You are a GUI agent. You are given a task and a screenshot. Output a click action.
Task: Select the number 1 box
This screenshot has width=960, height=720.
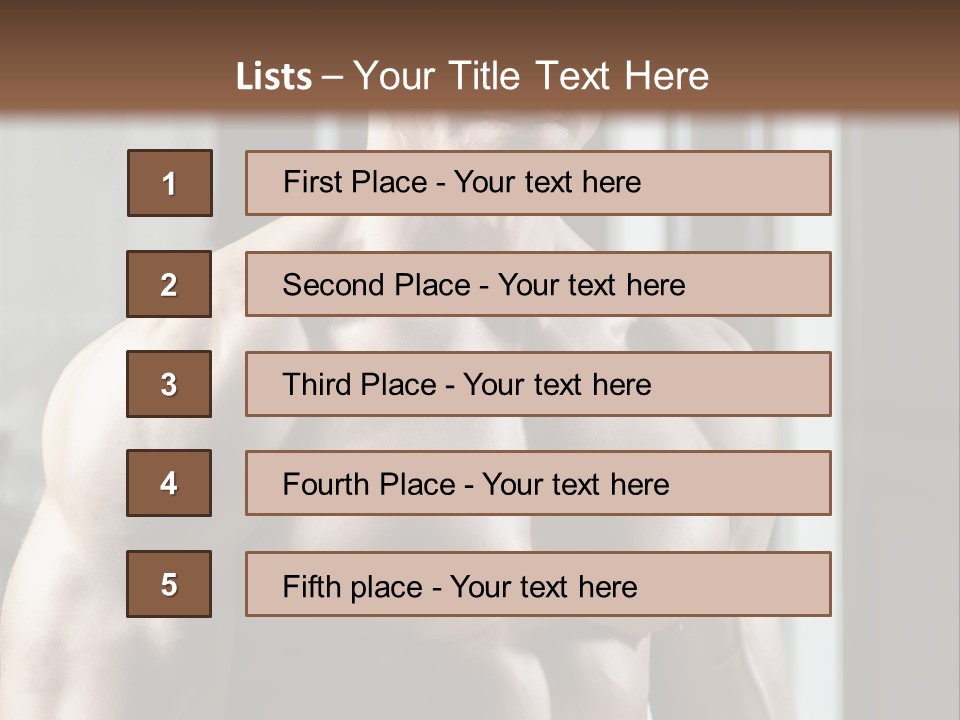pos(170,183)
